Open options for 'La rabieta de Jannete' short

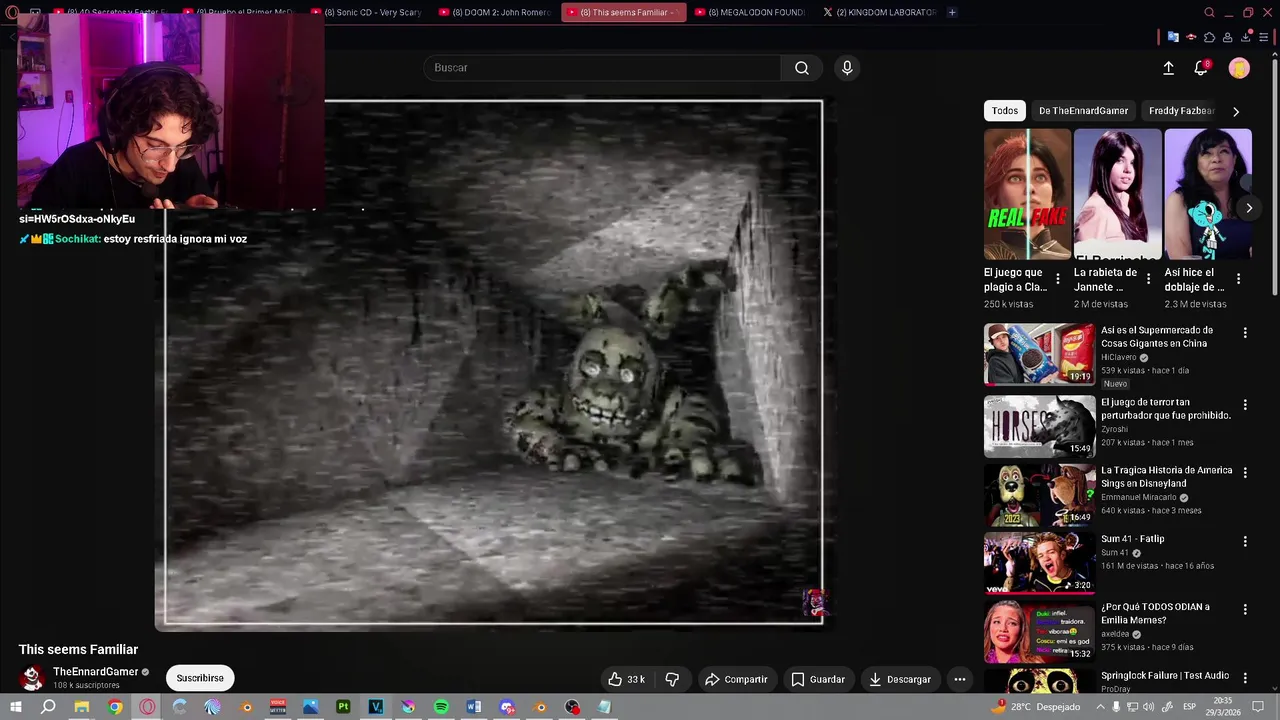pyautogui.click(x=1148, y=279)
